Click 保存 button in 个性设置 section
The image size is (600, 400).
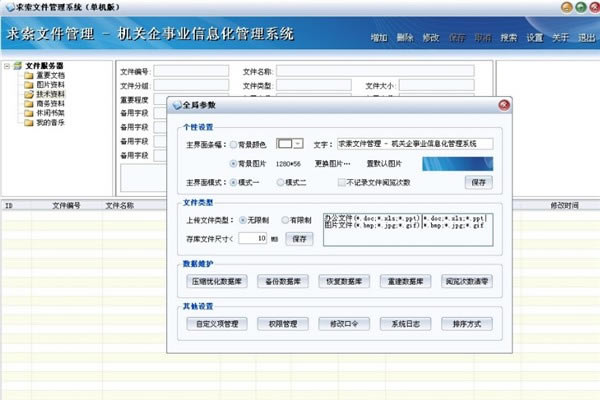(x=479, y=183)
